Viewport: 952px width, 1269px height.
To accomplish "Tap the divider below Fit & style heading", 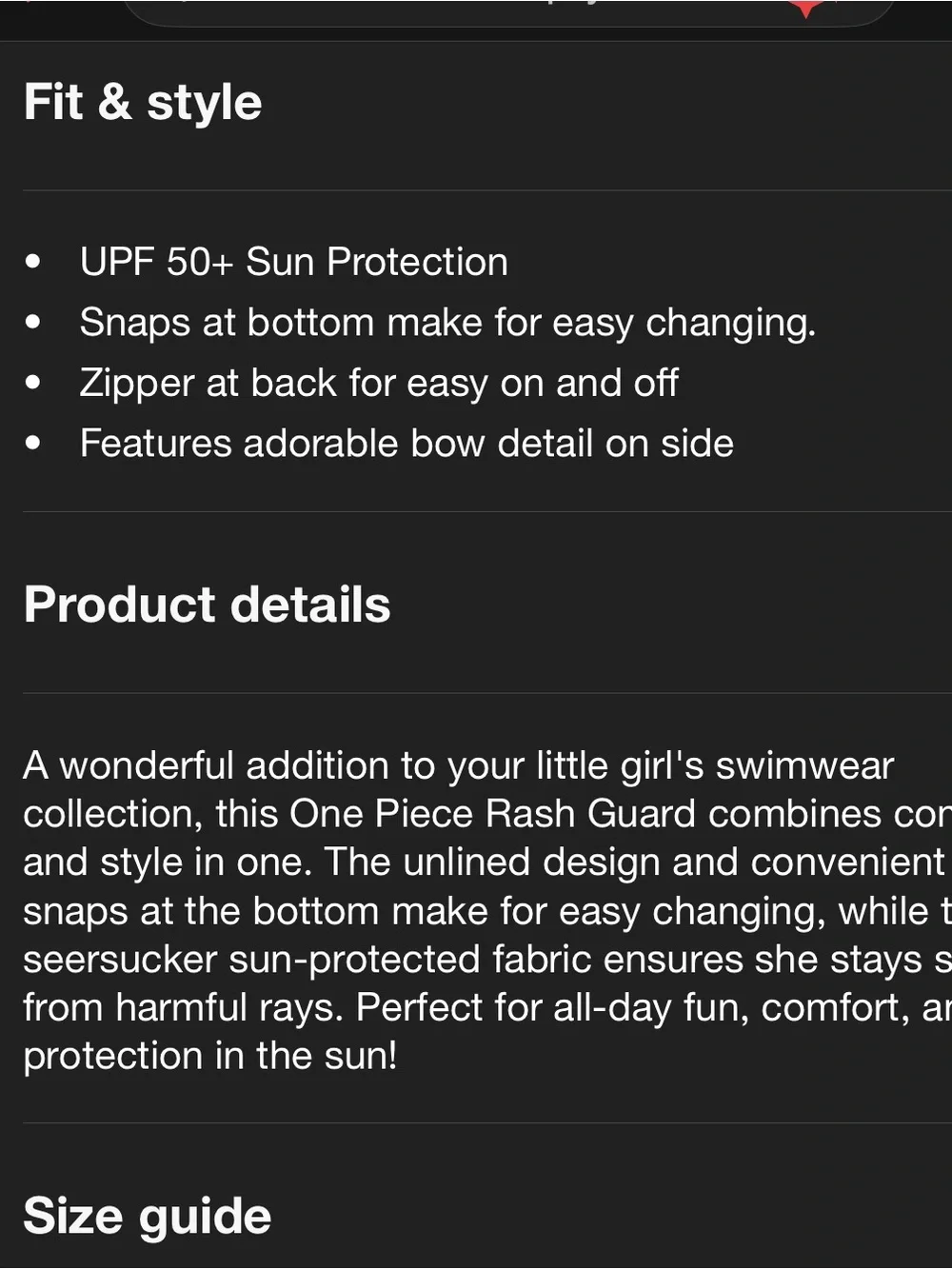I will (x=487, y=190).
